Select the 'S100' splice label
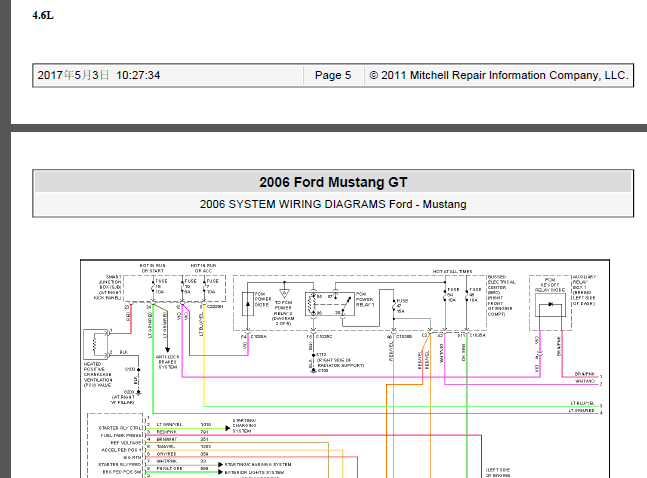 pos(130,369)
